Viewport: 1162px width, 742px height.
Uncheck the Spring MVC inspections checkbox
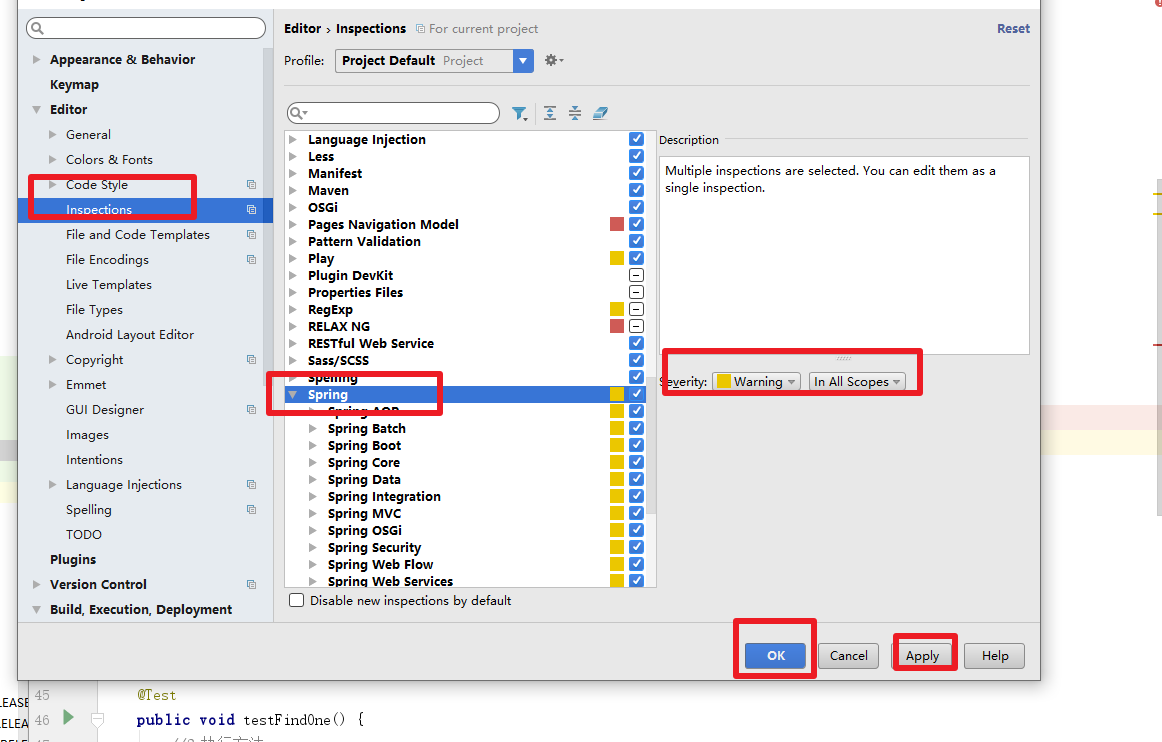[x=637, y=514]
